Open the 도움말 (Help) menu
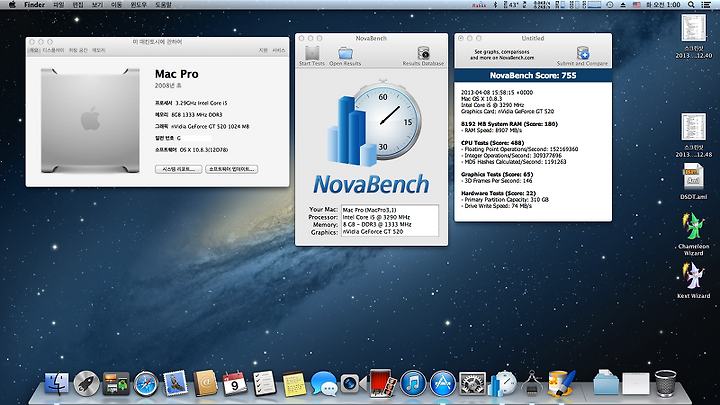This screenshot has width=720, height=405. (x=163, y=5)
